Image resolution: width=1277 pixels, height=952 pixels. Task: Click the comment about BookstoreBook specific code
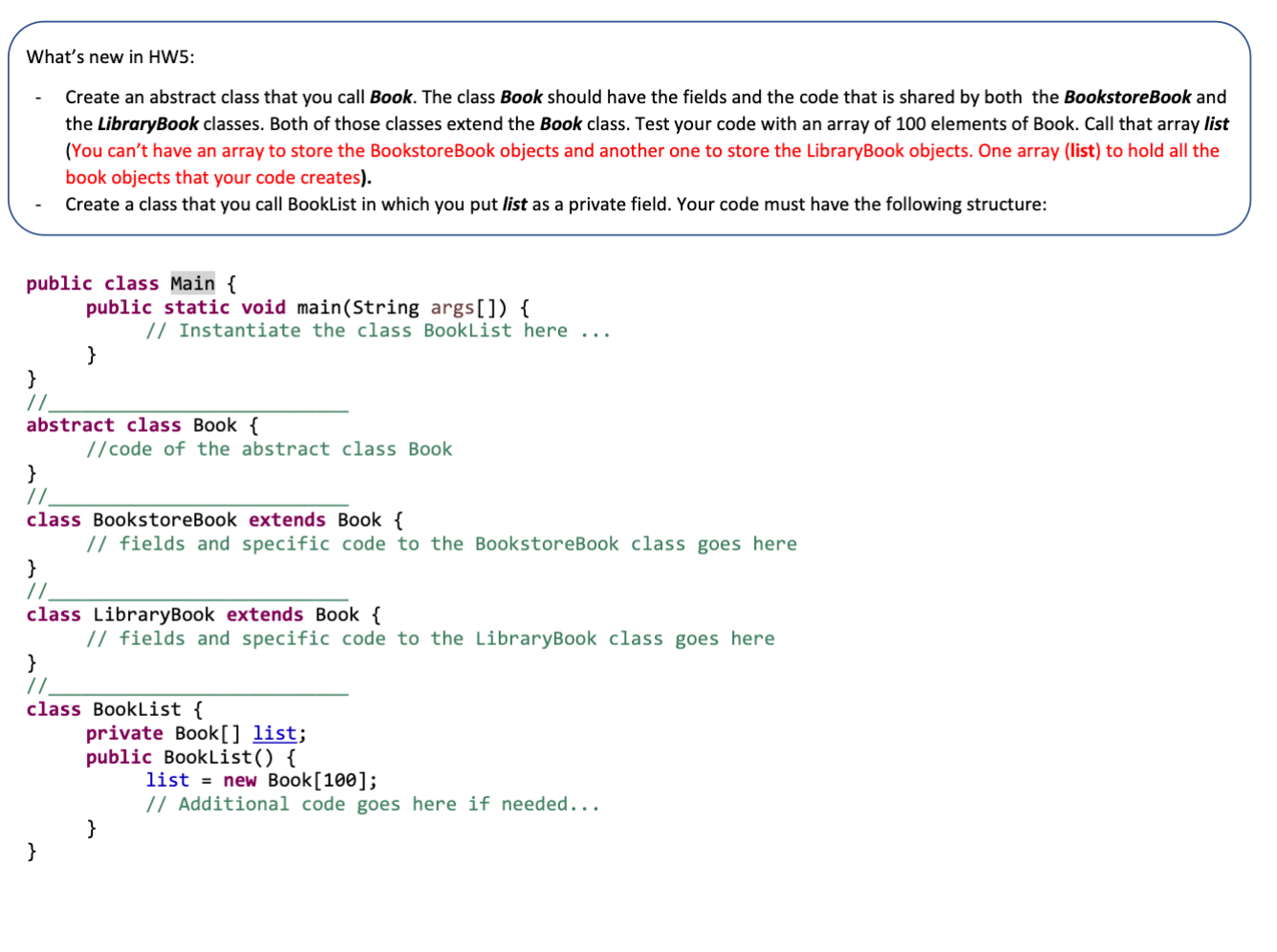tap(442, 543)
